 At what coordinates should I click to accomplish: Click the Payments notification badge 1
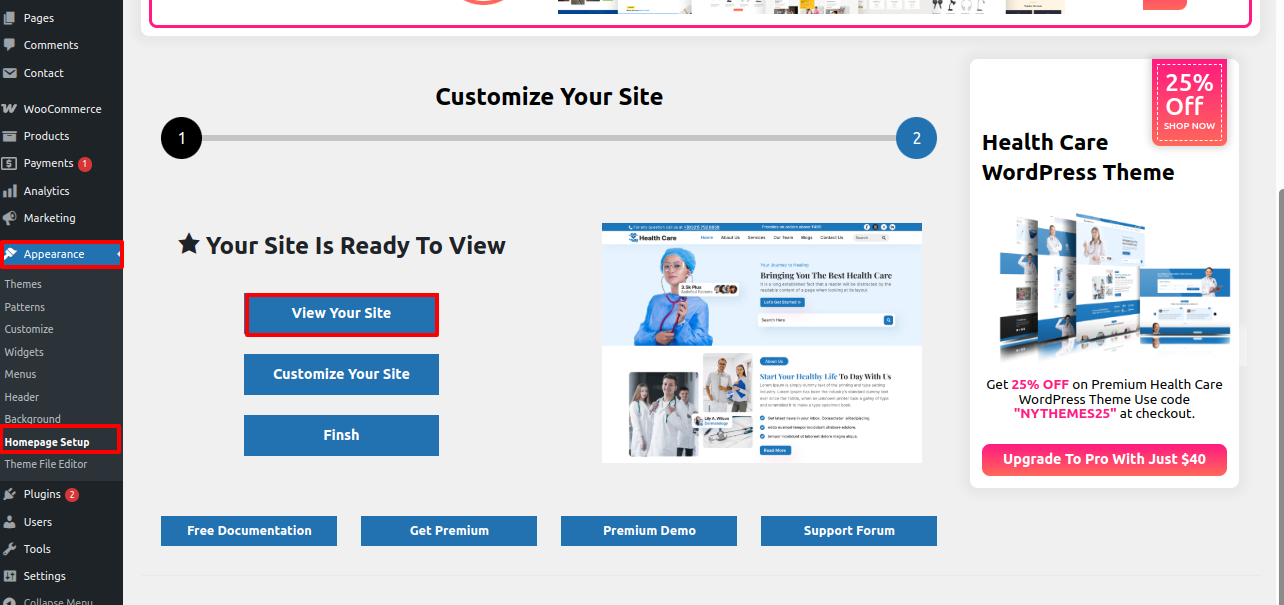coord(85,164)
